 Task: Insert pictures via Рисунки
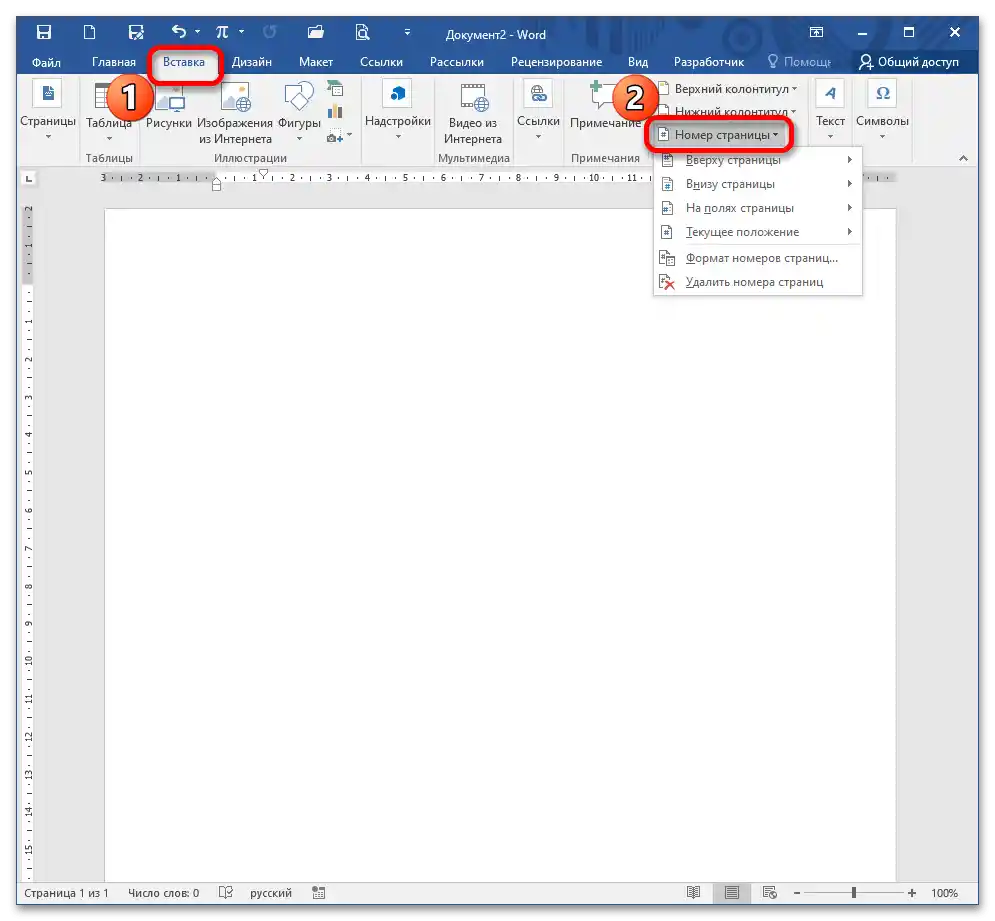(169, 109)
